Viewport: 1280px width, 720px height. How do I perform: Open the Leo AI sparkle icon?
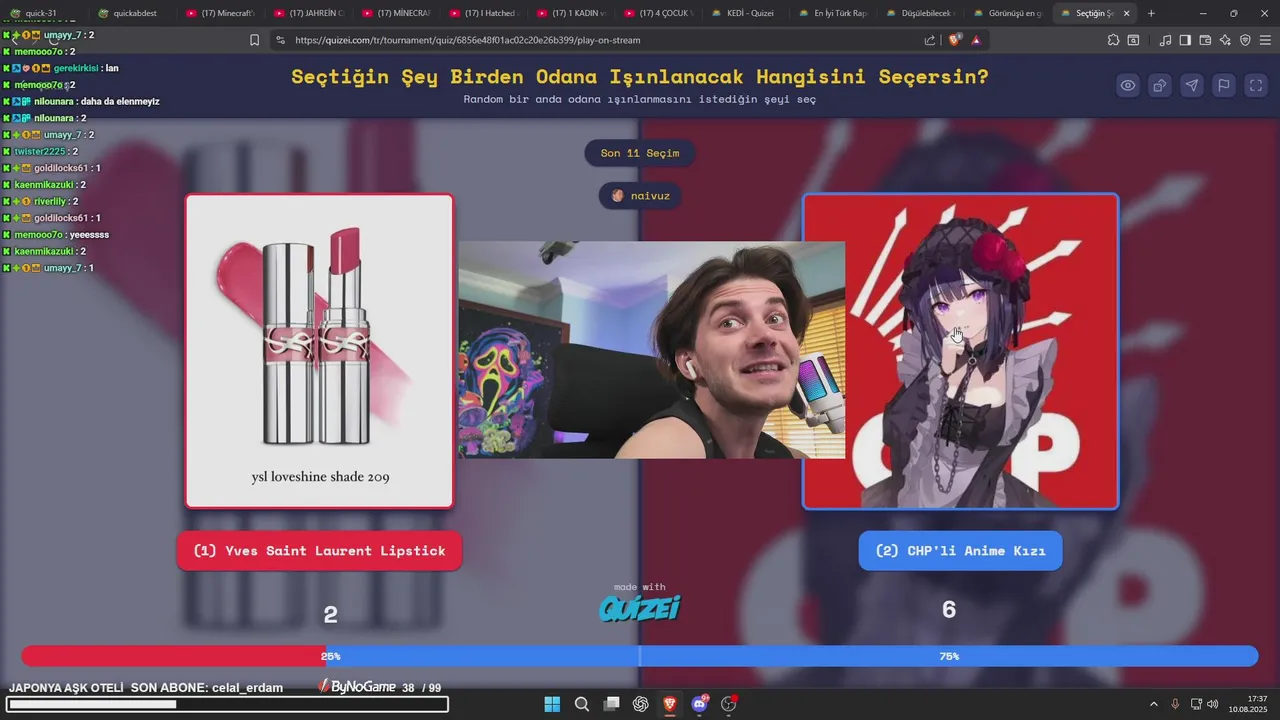coord(1225,40)
